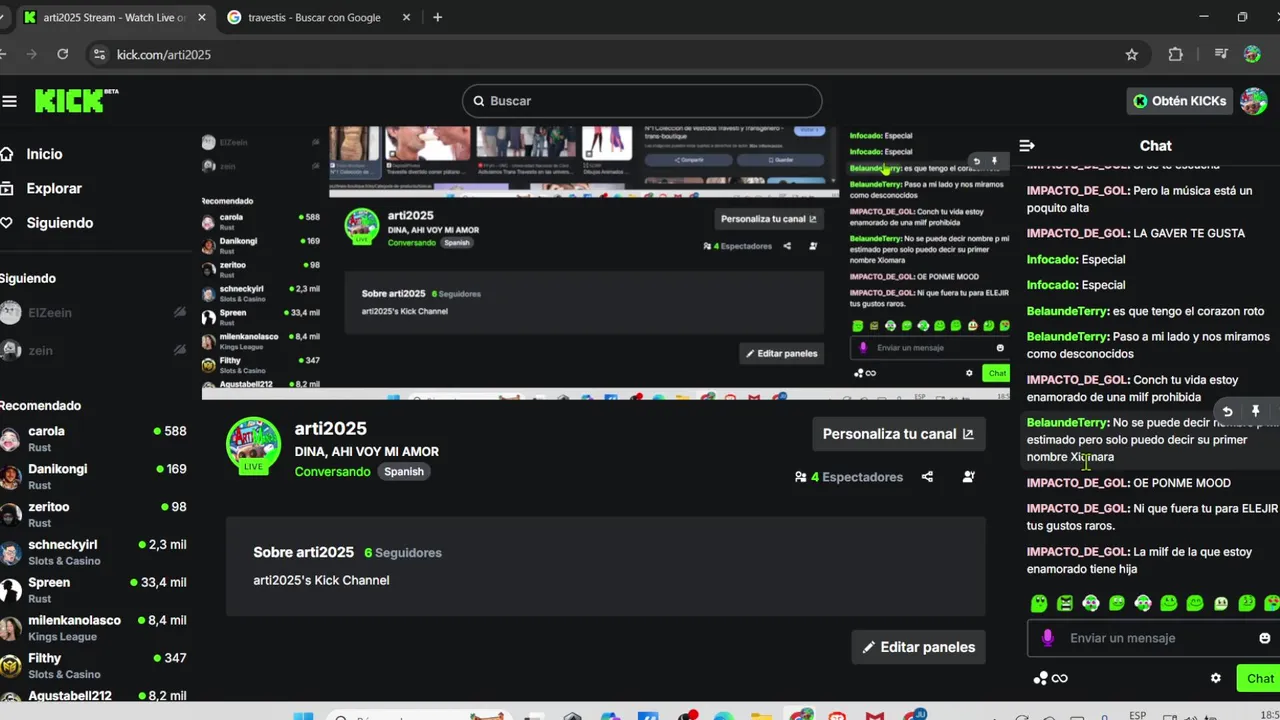Open the Kick hamburger menu
Viewport: 1280px width, 720px height.
[10, 101]
